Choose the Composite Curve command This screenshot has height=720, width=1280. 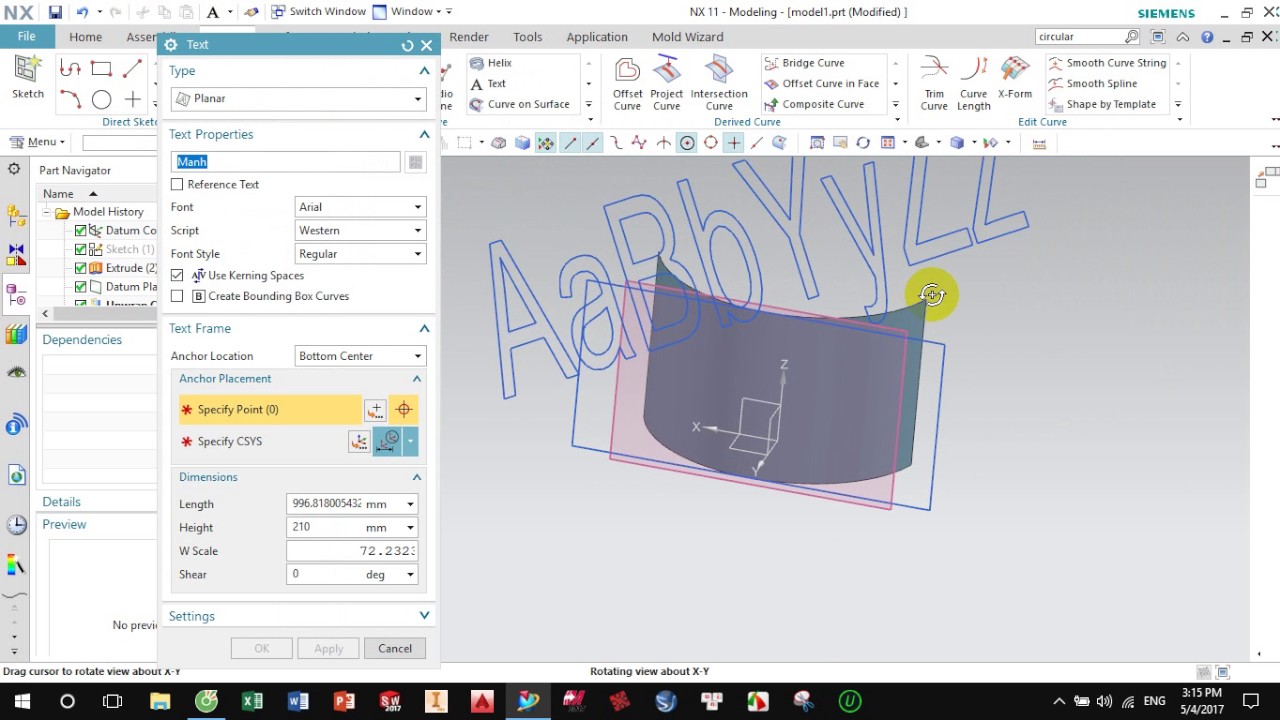click(814, 104)
